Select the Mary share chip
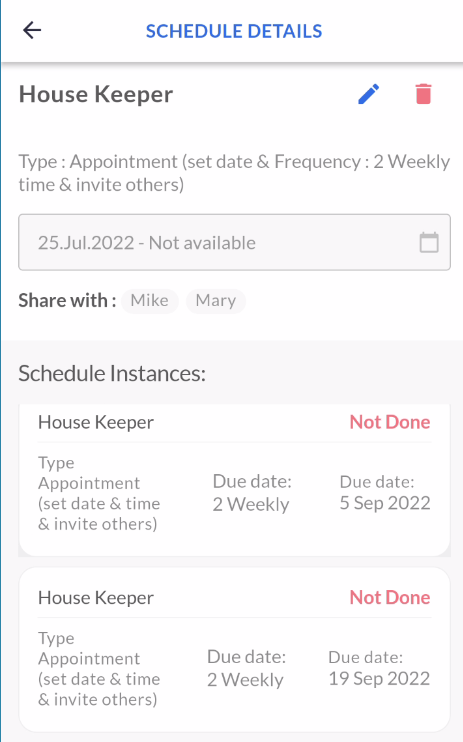 pyautogui.click(x=216, y=301)
